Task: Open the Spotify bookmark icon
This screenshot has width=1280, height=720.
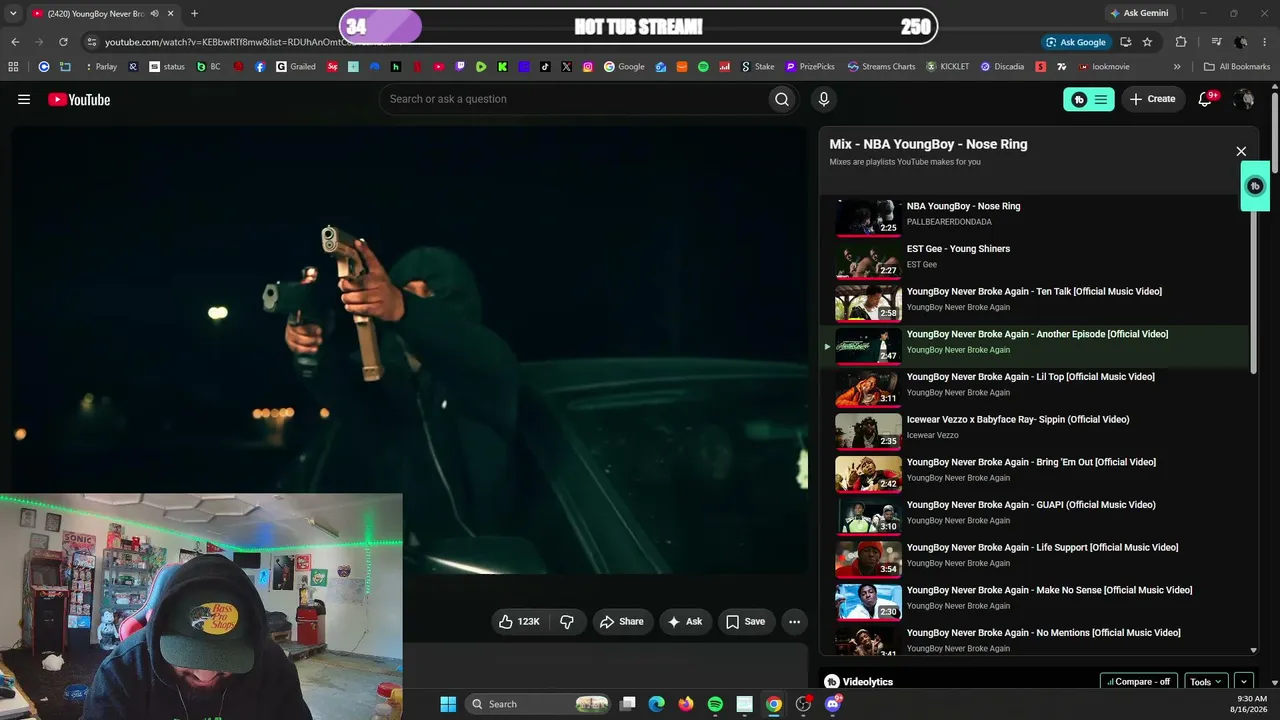Action: pyautogui.click(x=703, y=67)
